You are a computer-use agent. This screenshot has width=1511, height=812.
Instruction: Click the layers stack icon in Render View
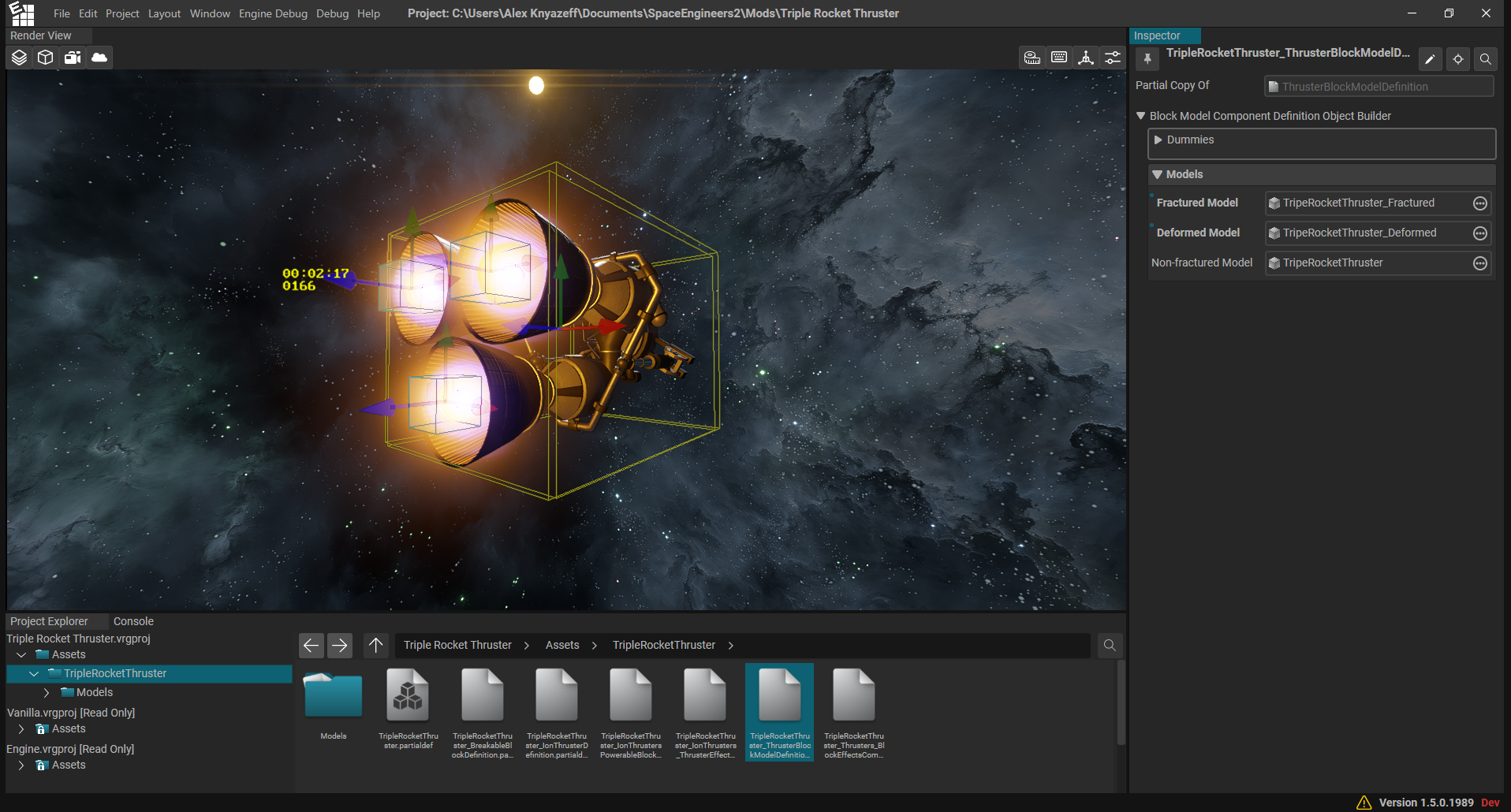(x=20, y=58)
